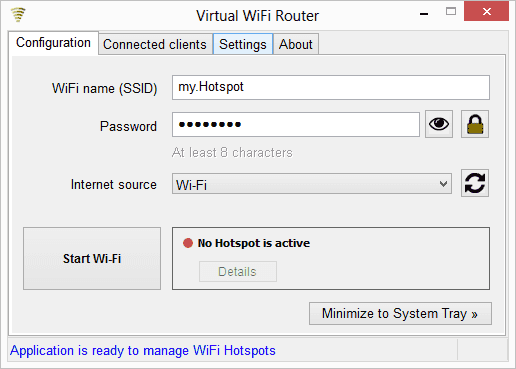Click the red hotspot status indicator dot
The image size is (516, 369).
pos(188,243)
